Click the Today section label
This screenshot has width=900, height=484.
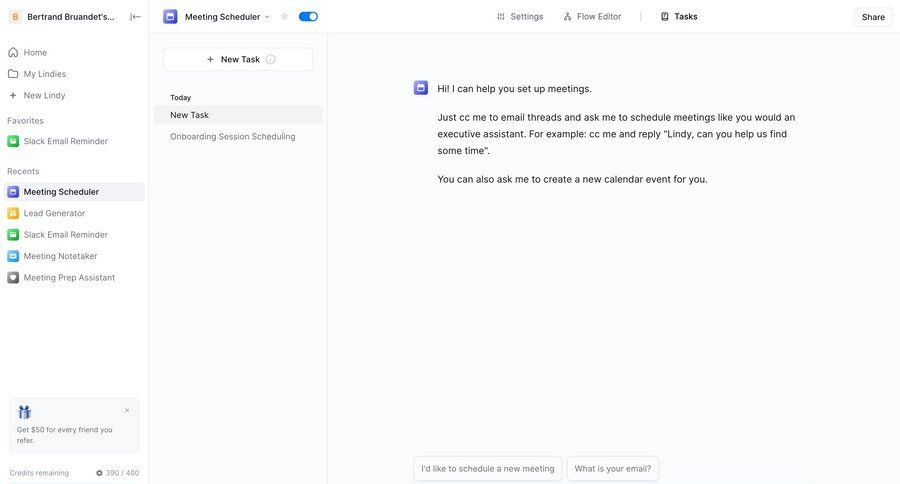pos(180,98)
